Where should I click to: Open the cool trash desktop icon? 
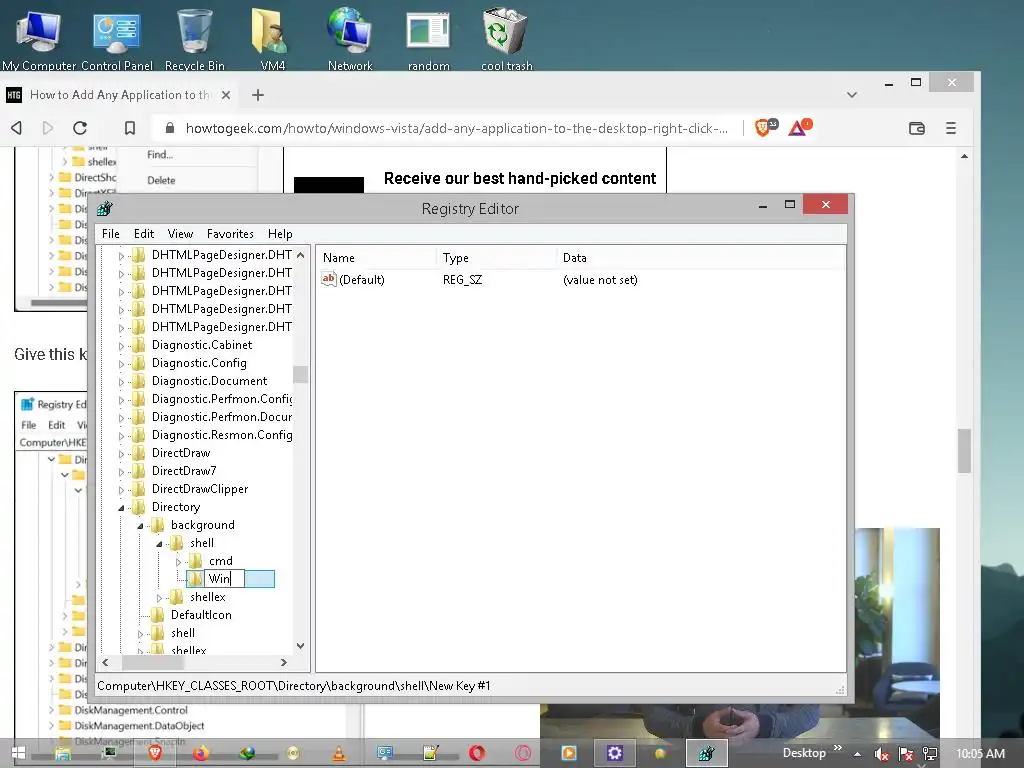[506, 38]
